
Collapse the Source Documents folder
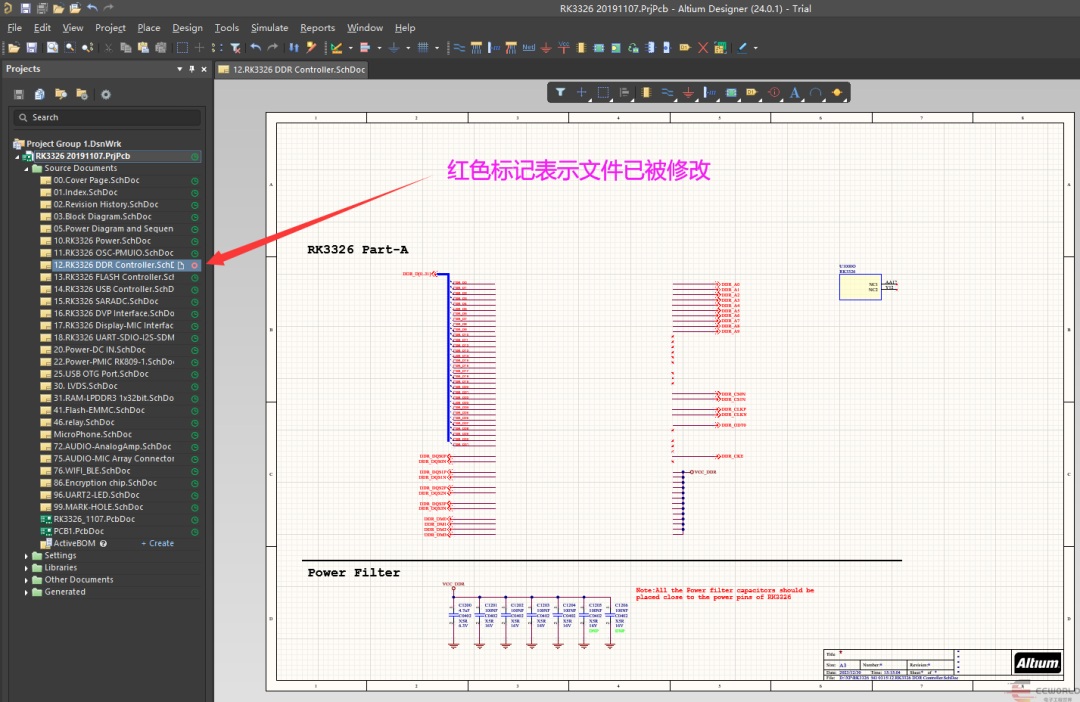pyautogui.click(x=27, y=168)
